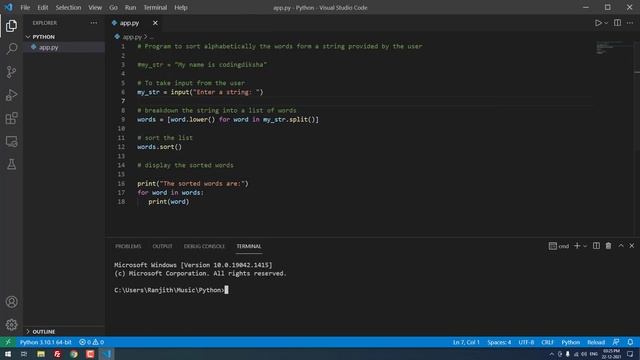Viewport: 640px width, 360px height.
Task: Open the run button dropdown arrow
Action: 606,23
